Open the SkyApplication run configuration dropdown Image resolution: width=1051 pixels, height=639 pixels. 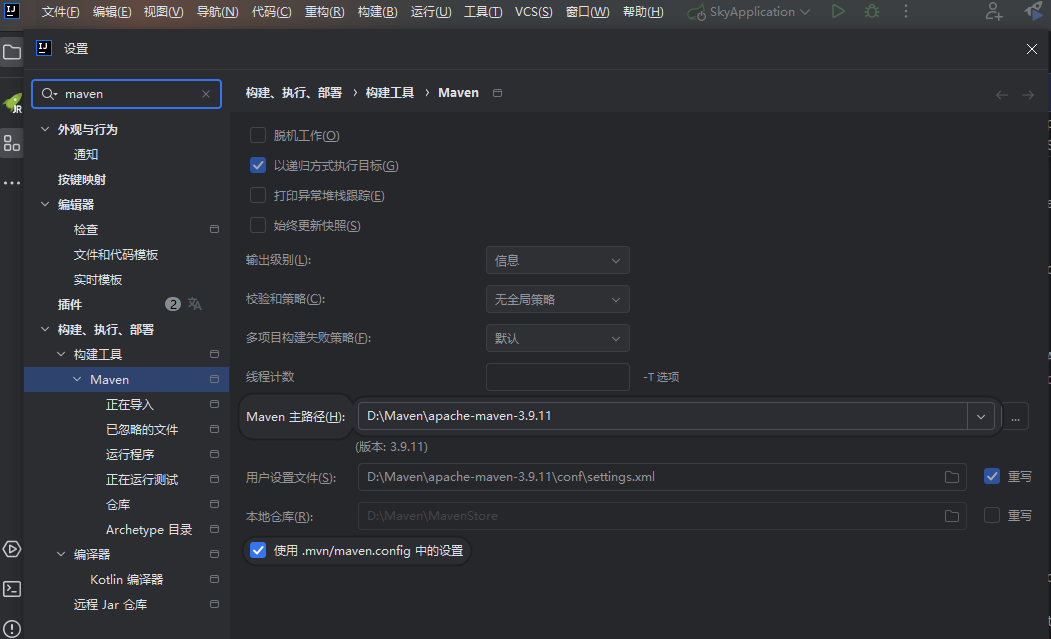tap(750, 11)
